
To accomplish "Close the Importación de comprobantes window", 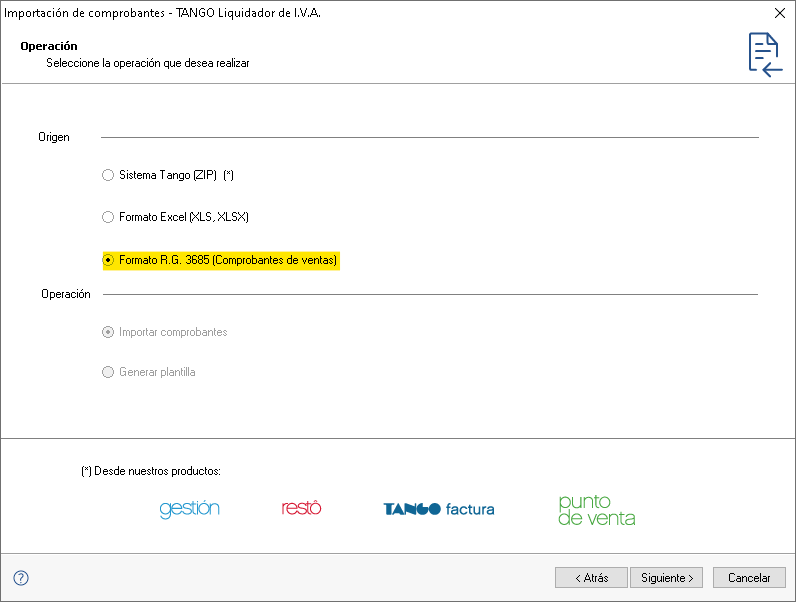I will point(780,13).
